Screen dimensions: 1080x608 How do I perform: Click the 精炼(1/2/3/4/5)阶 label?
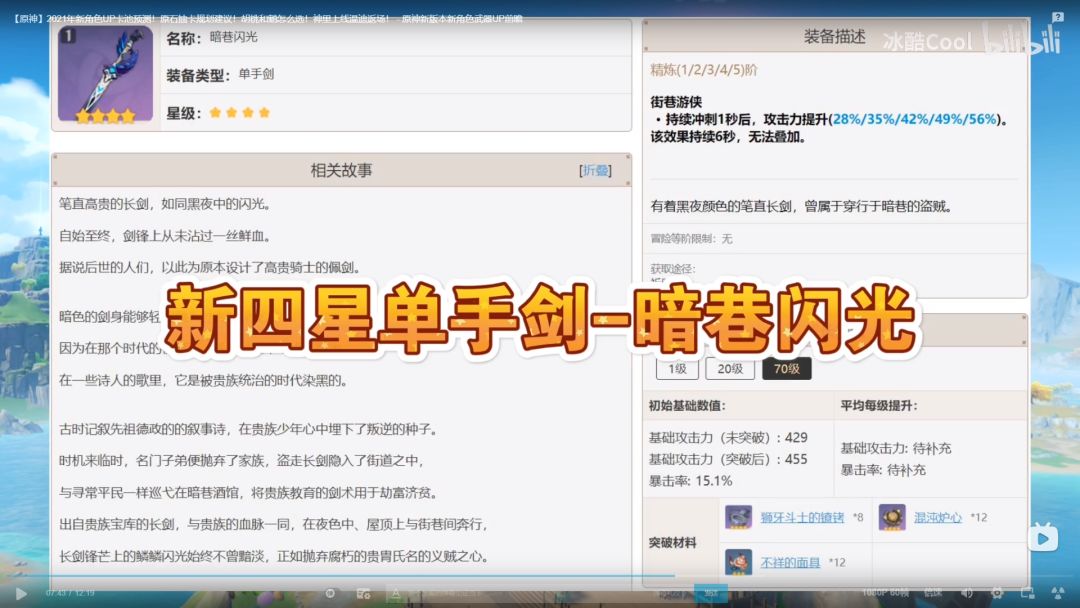tap(703, 70)
